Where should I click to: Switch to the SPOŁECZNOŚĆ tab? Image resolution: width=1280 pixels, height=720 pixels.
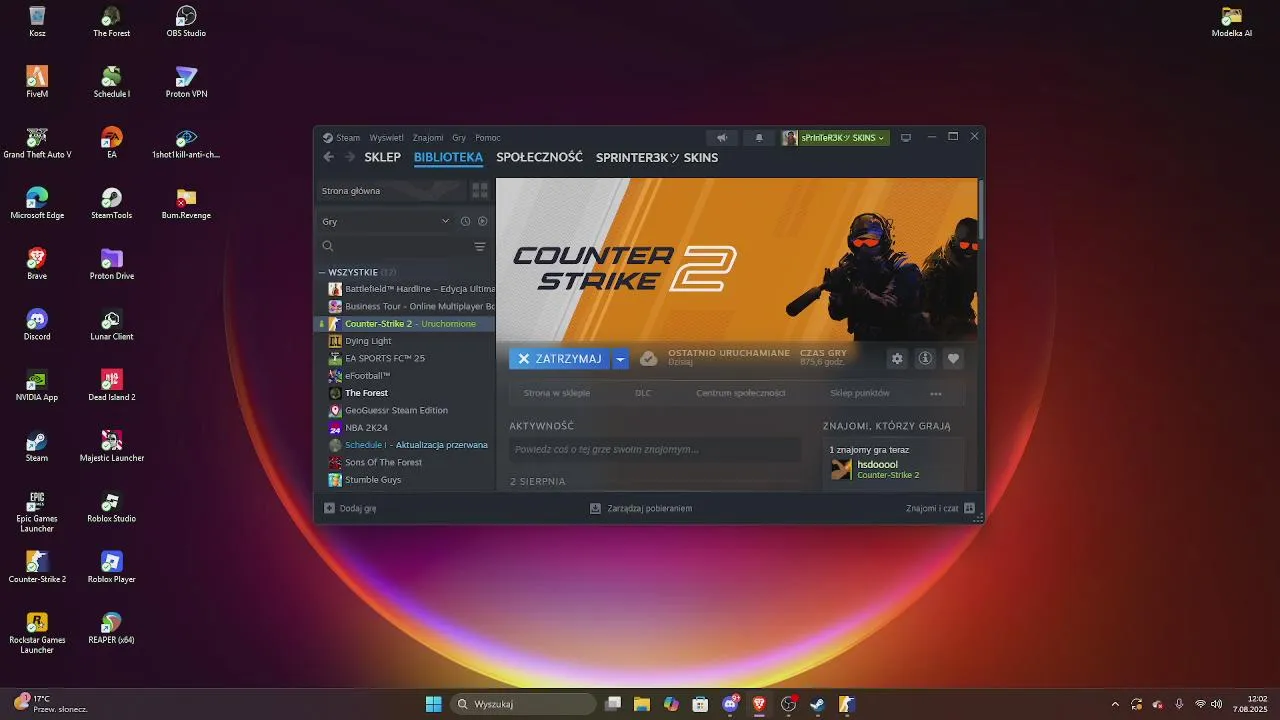(x=539, y=157)
